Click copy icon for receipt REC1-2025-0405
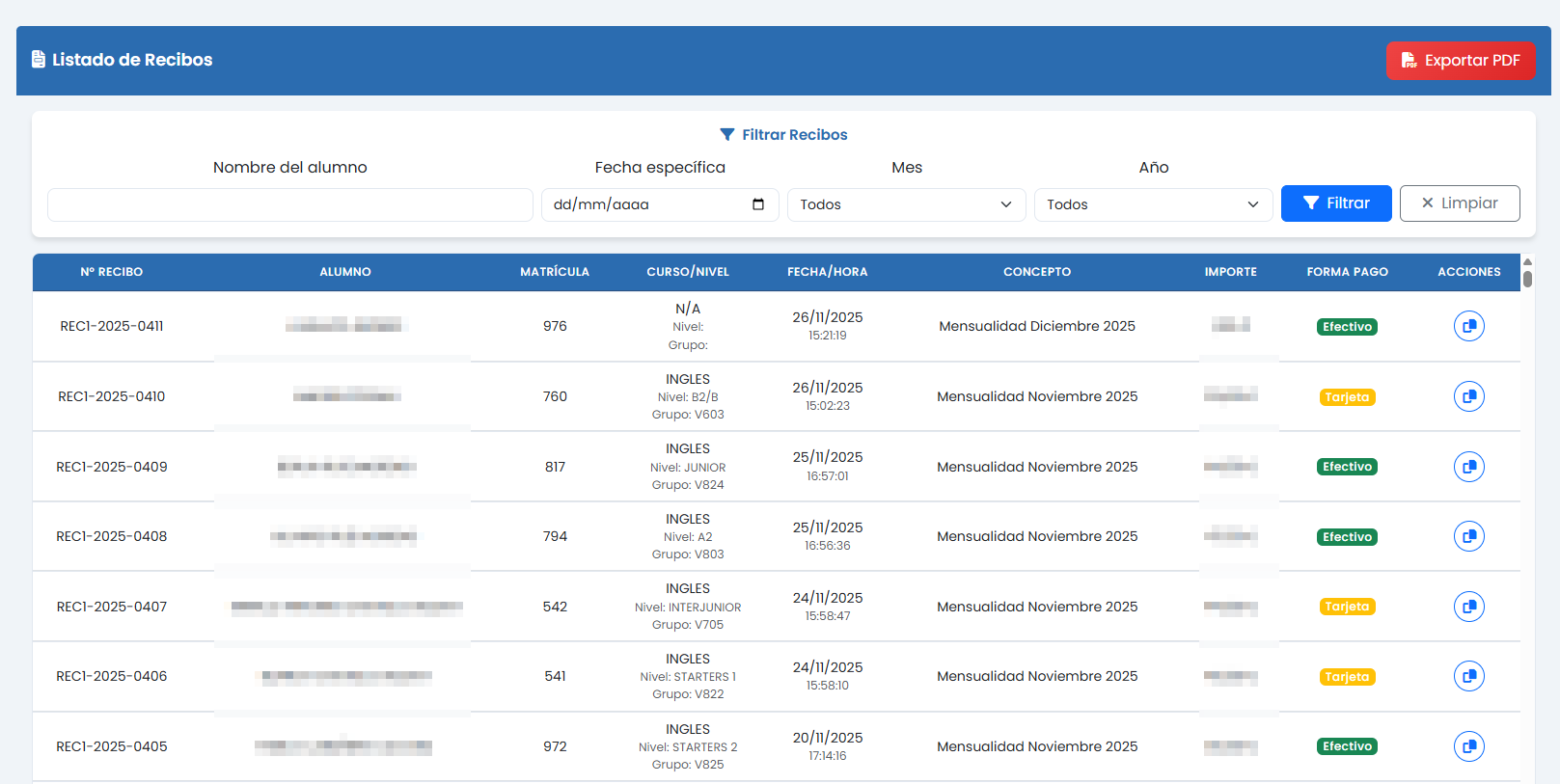The width and height of the screenshot is (1560, 784). tap(1468, 746)
